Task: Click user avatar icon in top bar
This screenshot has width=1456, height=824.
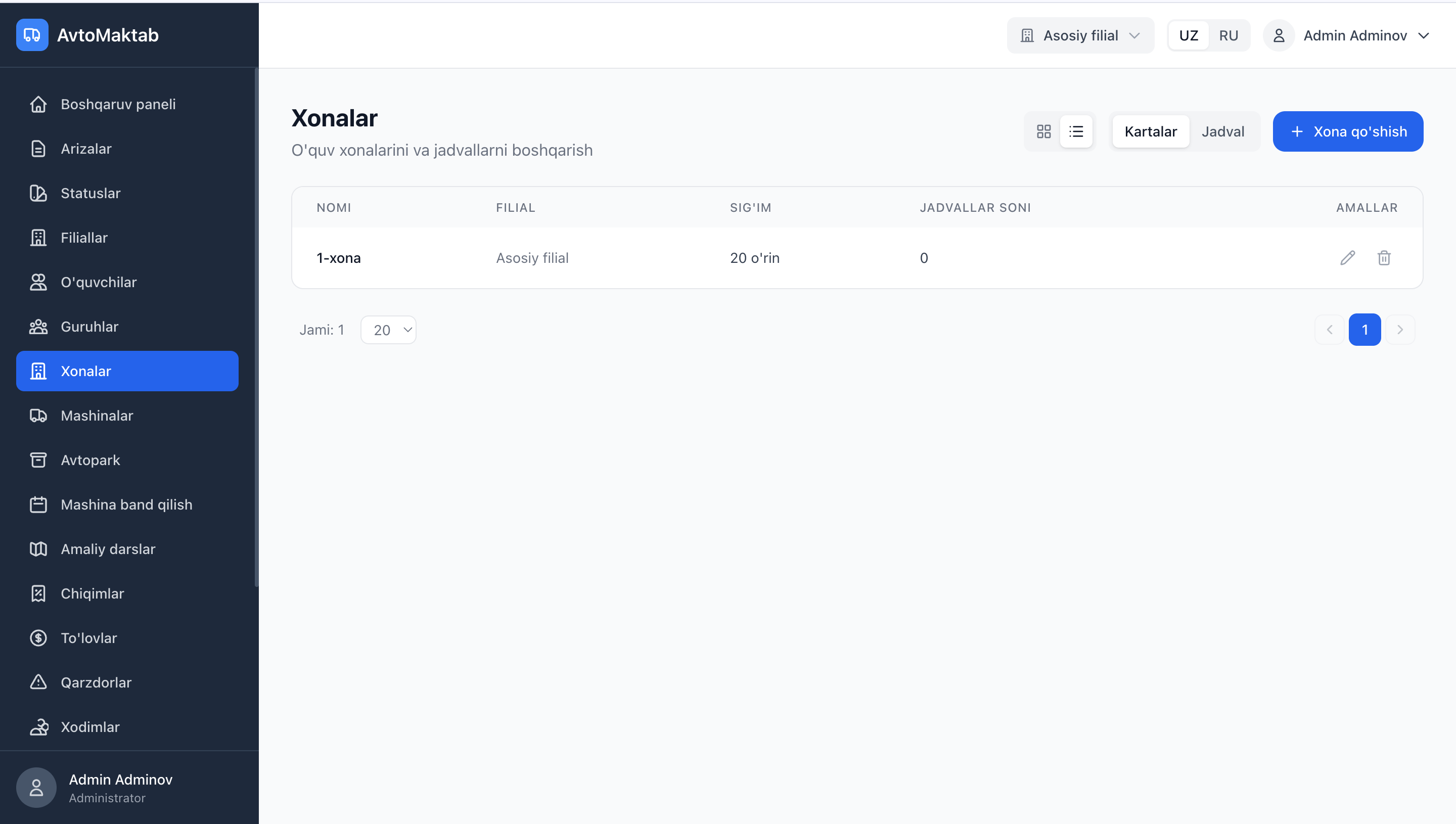Action: (1279, 36)
